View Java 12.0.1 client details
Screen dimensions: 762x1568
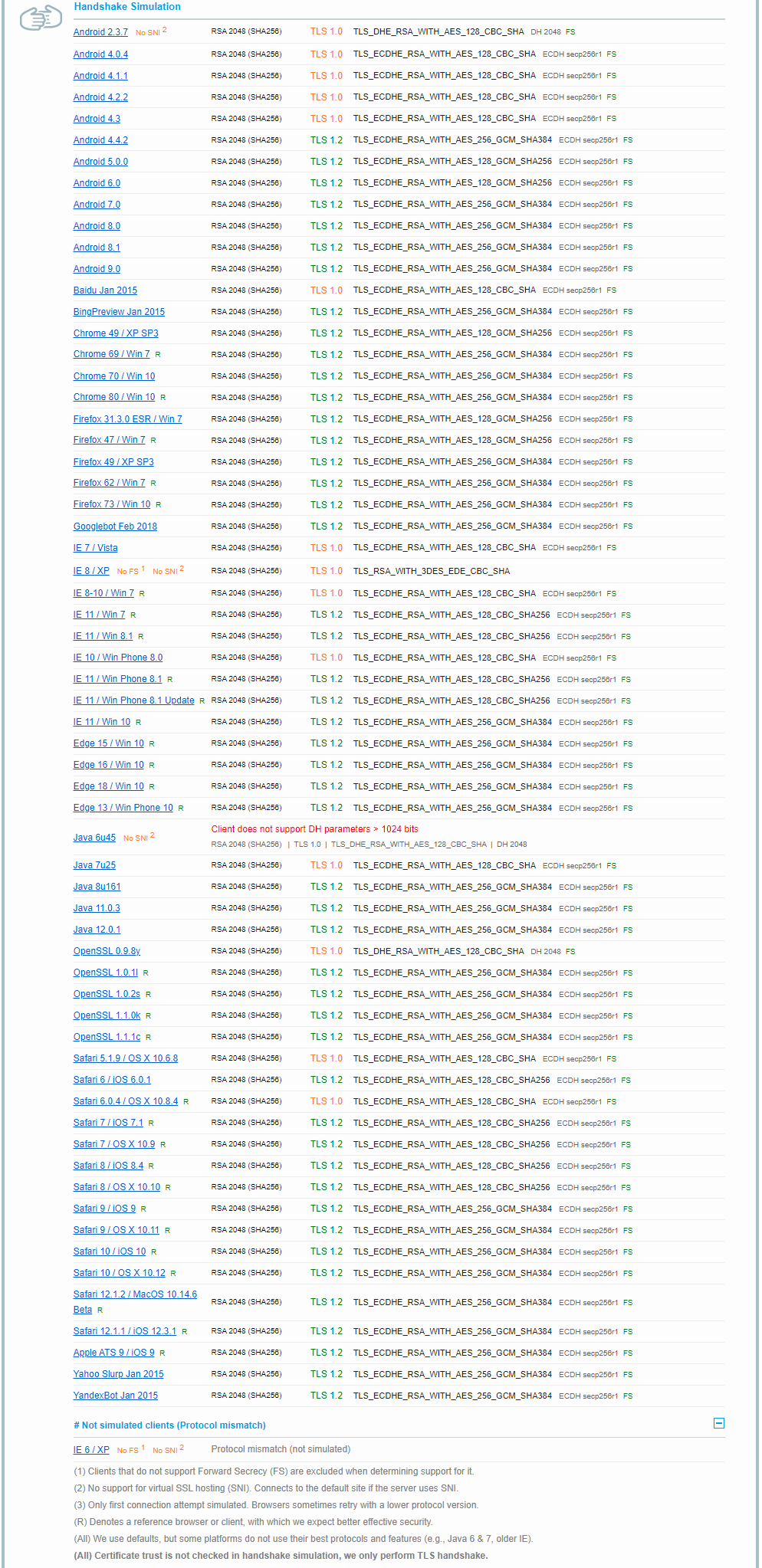(x=97, y=930)
